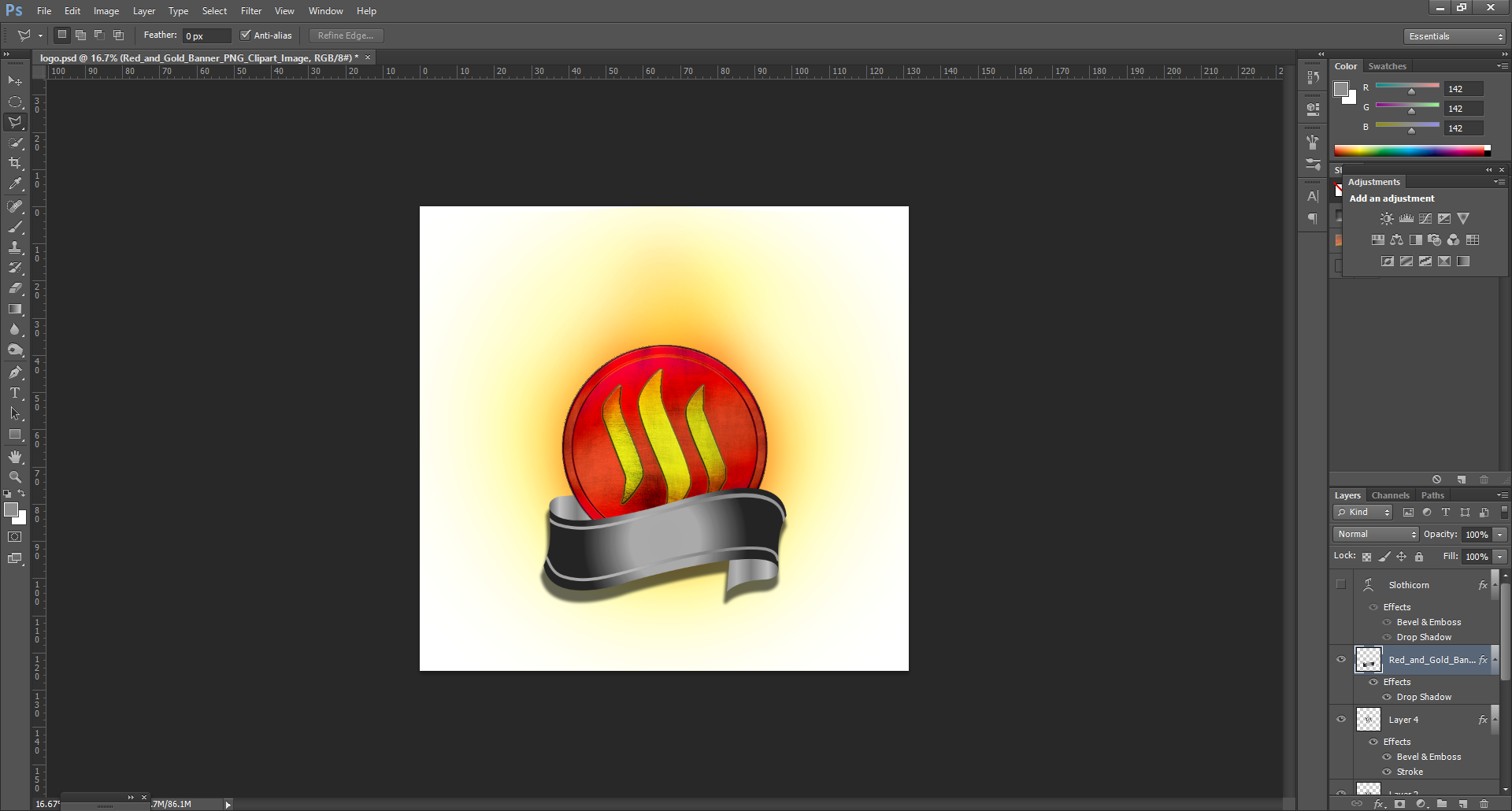Hide the Layer 4 layer
The height and width of the screenshot is (811, 1512).
1341,719
